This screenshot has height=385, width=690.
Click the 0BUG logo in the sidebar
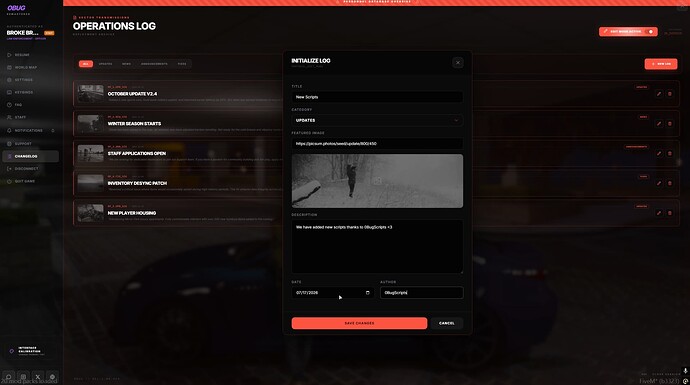(x=16, y=8)
